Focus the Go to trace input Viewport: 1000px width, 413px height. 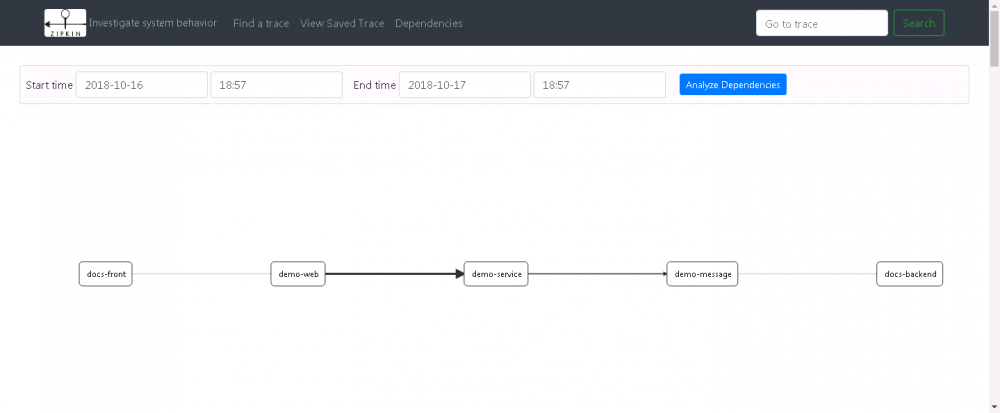(821, 23)
